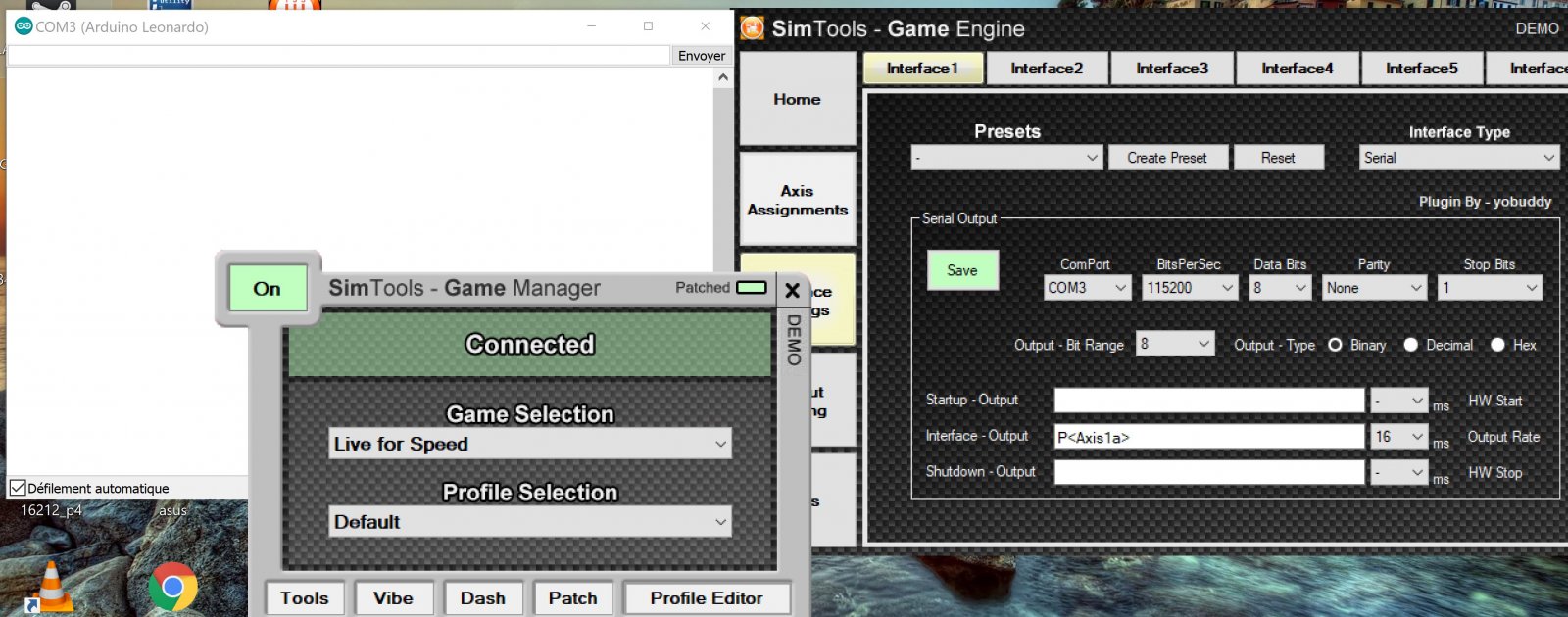Open the Vibe button in Game Manager
The height and width of the screenshot is (617, 1568).
[x=393, y=598]
